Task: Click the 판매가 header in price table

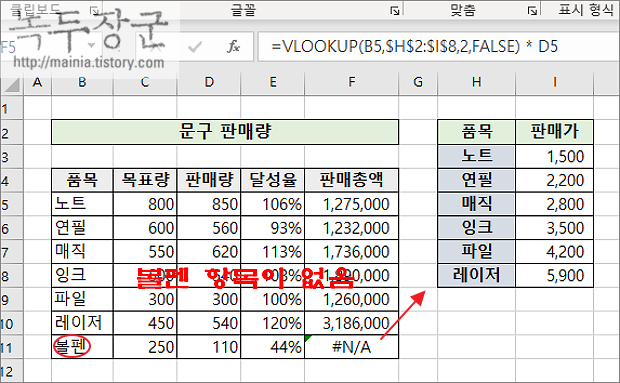Action: [555, 132]
